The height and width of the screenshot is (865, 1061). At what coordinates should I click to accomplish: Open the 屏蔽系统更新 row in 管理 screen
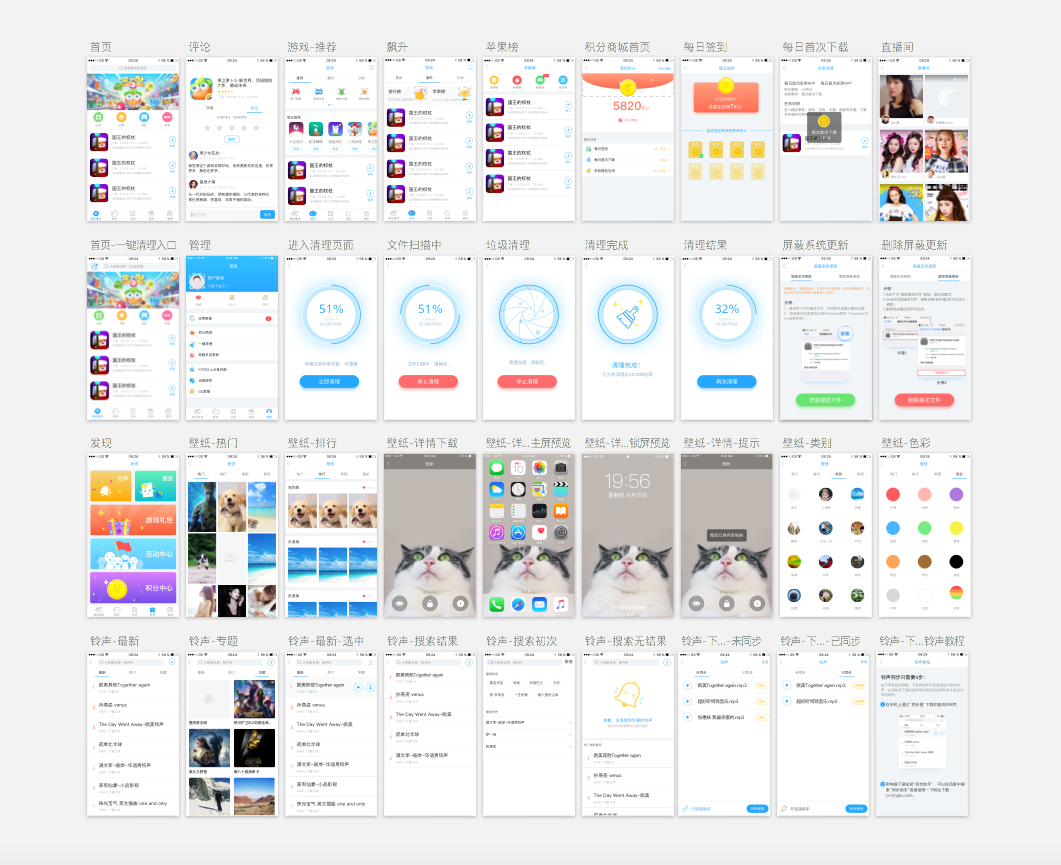(232, 355)
